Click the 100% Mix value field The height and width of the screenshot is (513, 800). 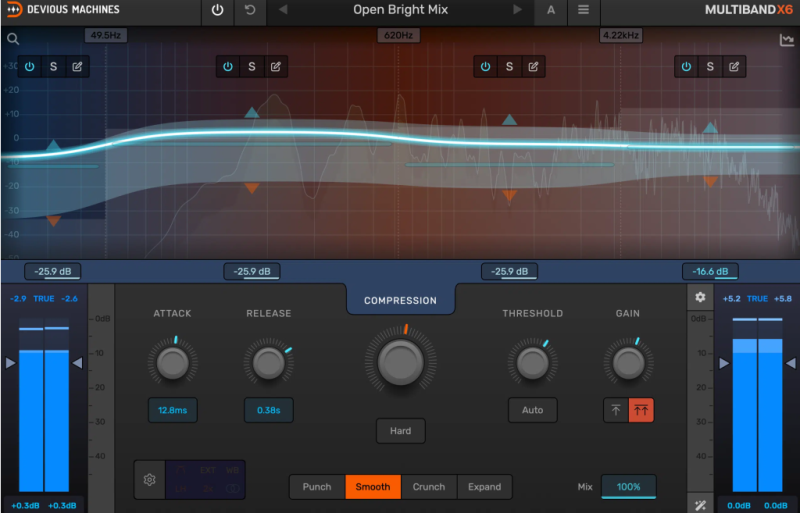coord(629,487)
